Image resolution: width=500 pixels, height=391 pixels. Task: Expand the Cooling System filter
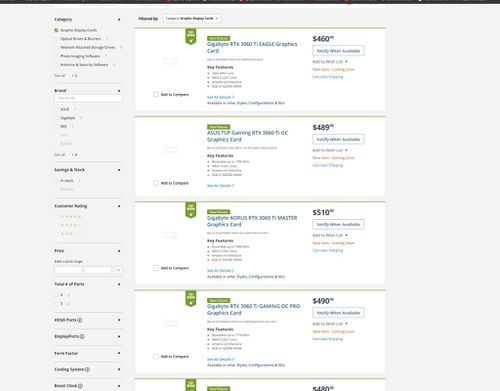tap(119, 369)
